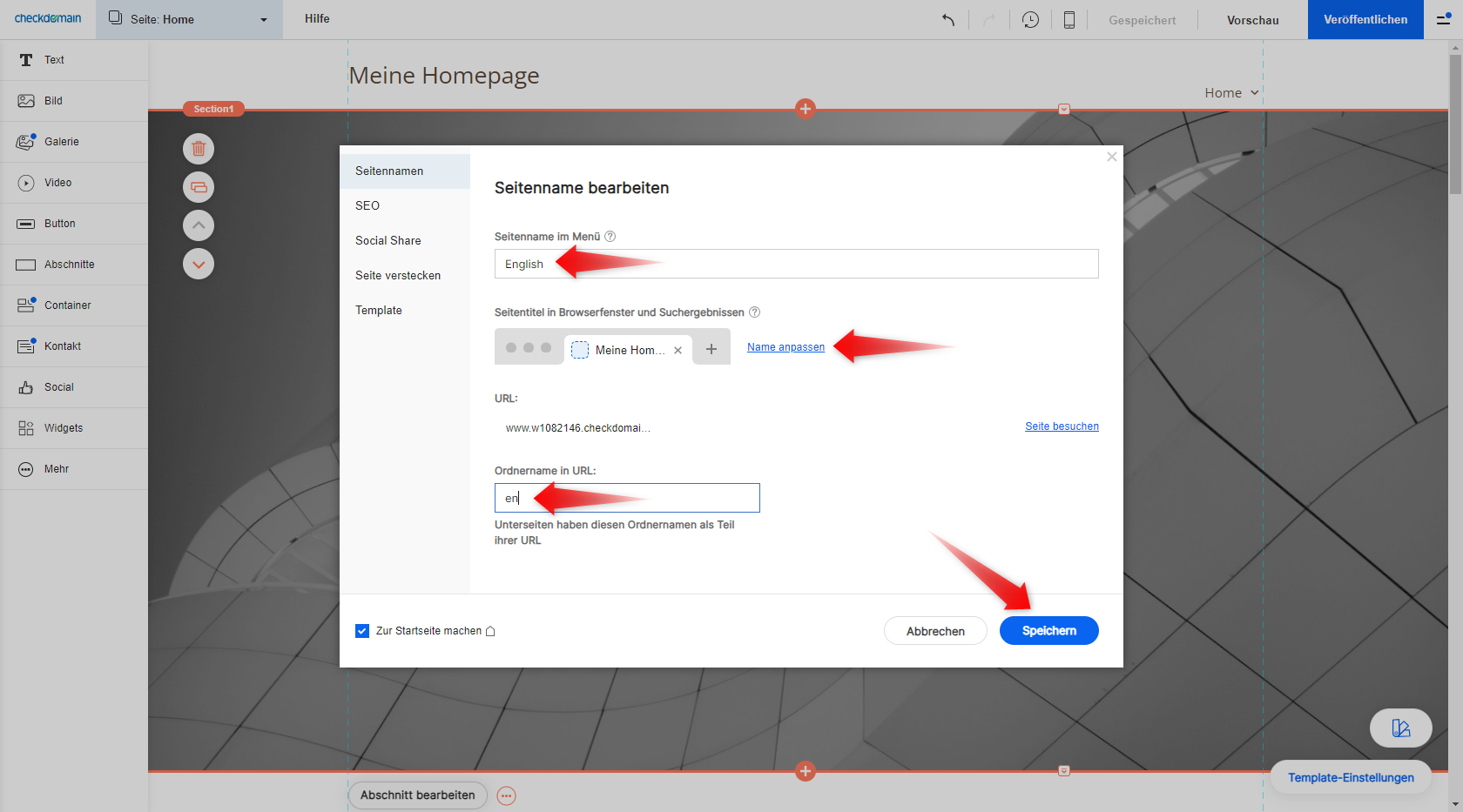
Task: Expand the Home navigation menu chevron
Action: pyautogui.click(x=1255, y=93)
